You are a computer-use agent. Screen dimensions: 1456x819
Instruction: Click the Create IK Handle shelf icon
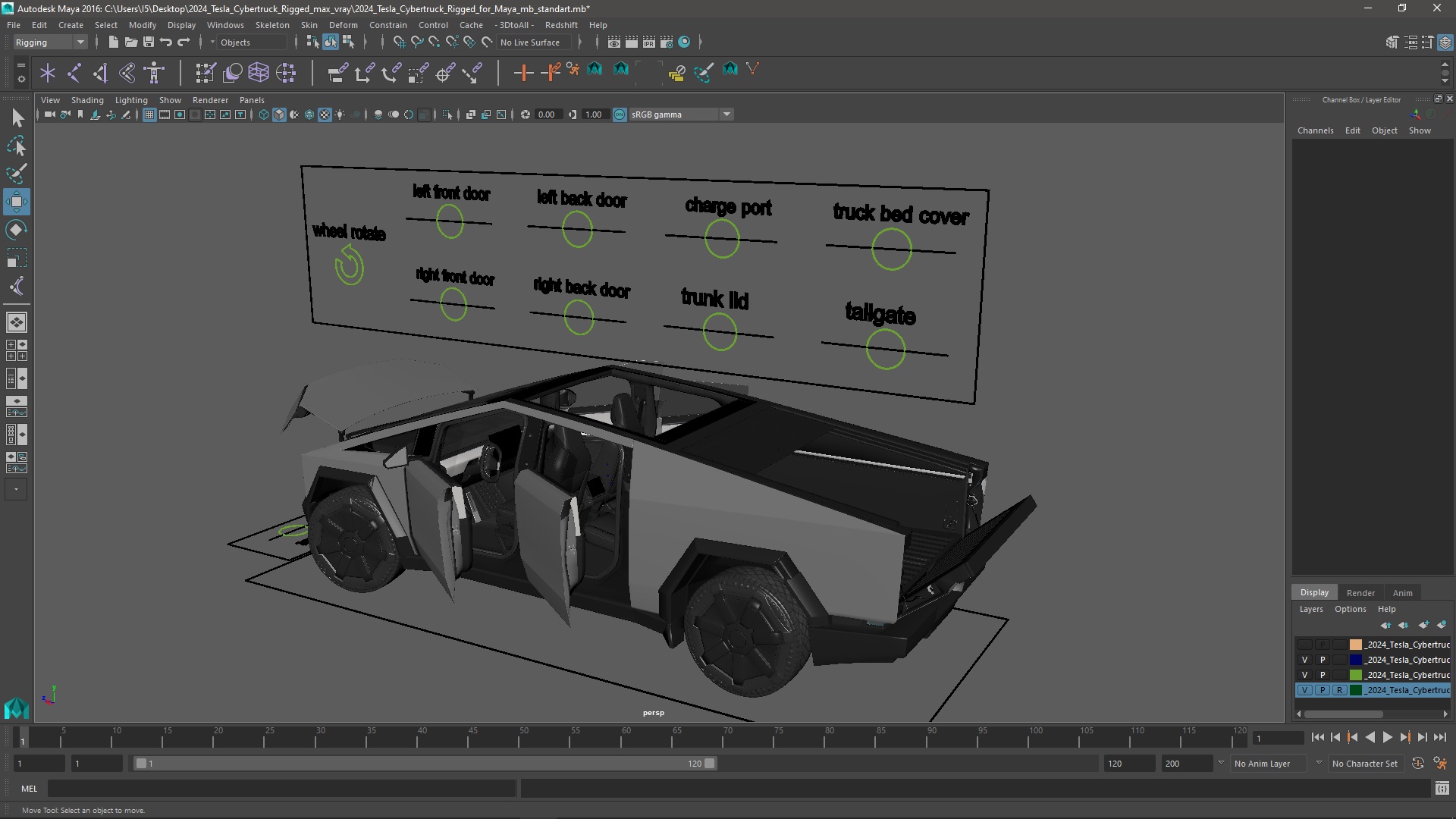click(x=100, y=73)
